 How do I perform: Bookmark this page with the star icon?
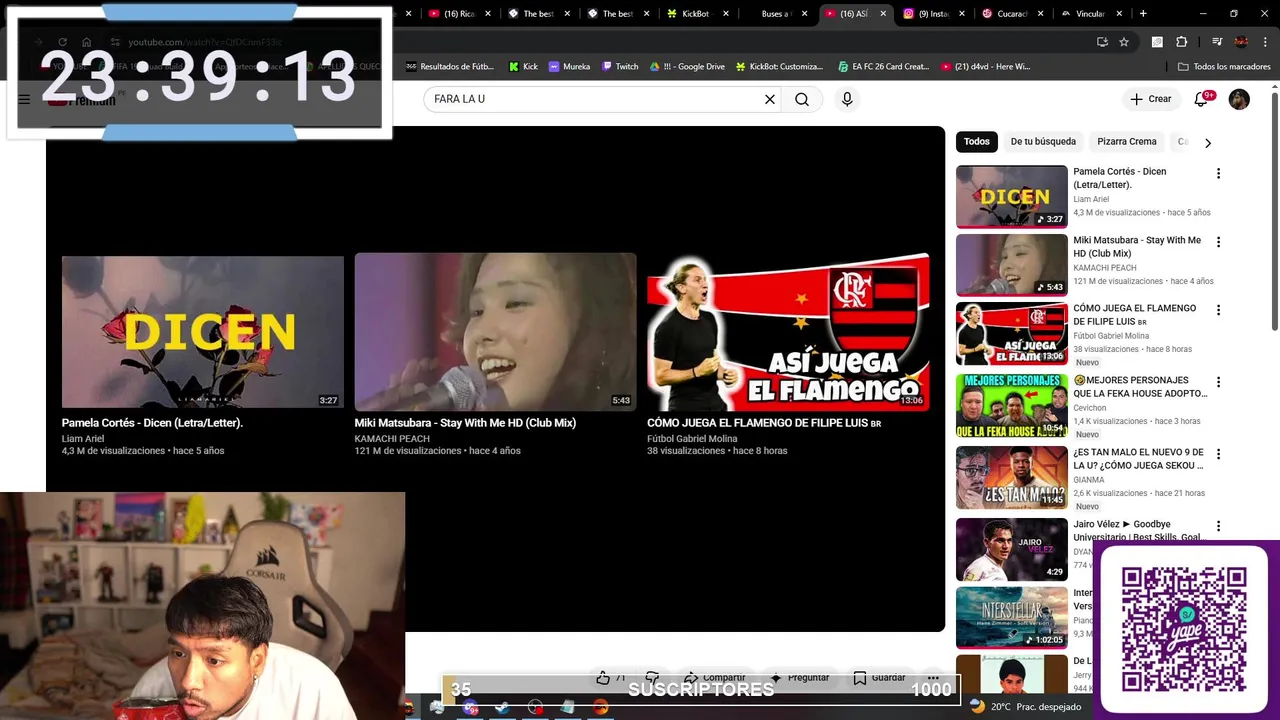tap(1124, 42)
